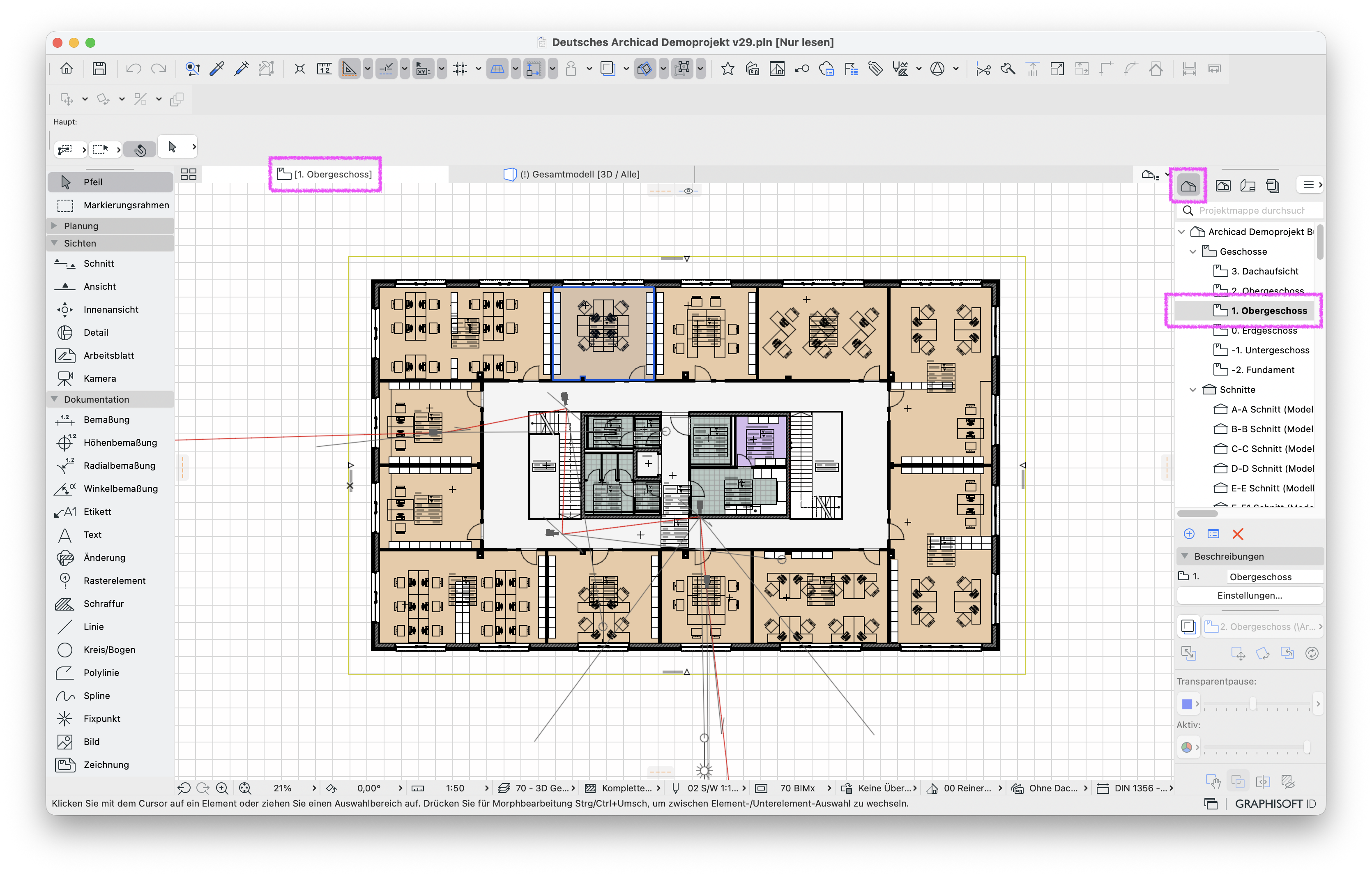Switch to Gesamtmodell 3D tab

(572, 174)
